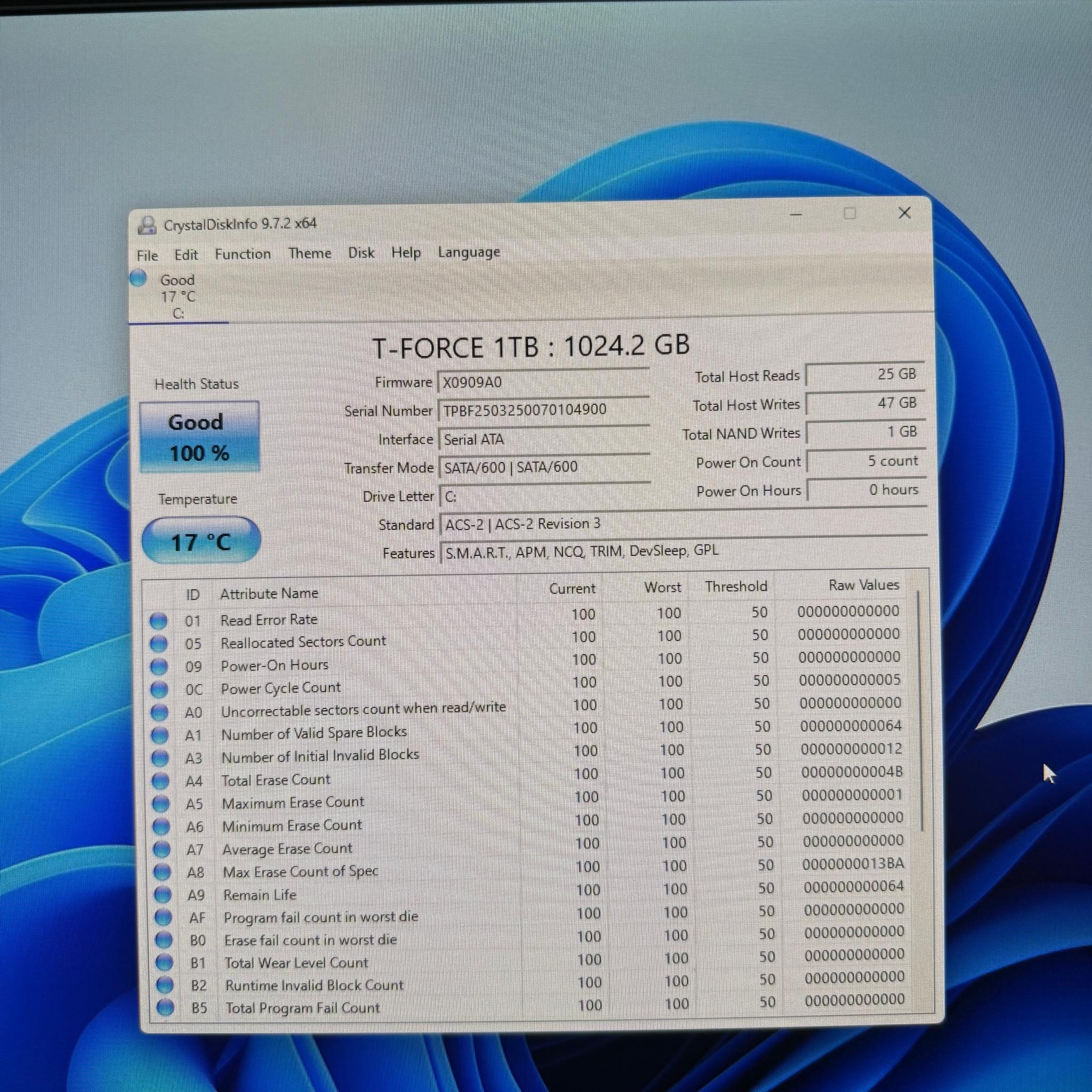Click status icon for Power-On Hours row
Screen dimensions: 1092x1092
coord(159,667)
